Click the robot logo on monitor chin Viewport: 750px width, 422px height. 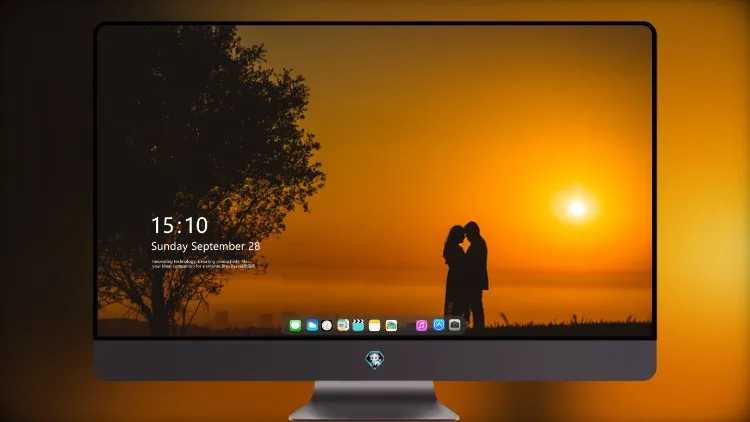(375, 360)
